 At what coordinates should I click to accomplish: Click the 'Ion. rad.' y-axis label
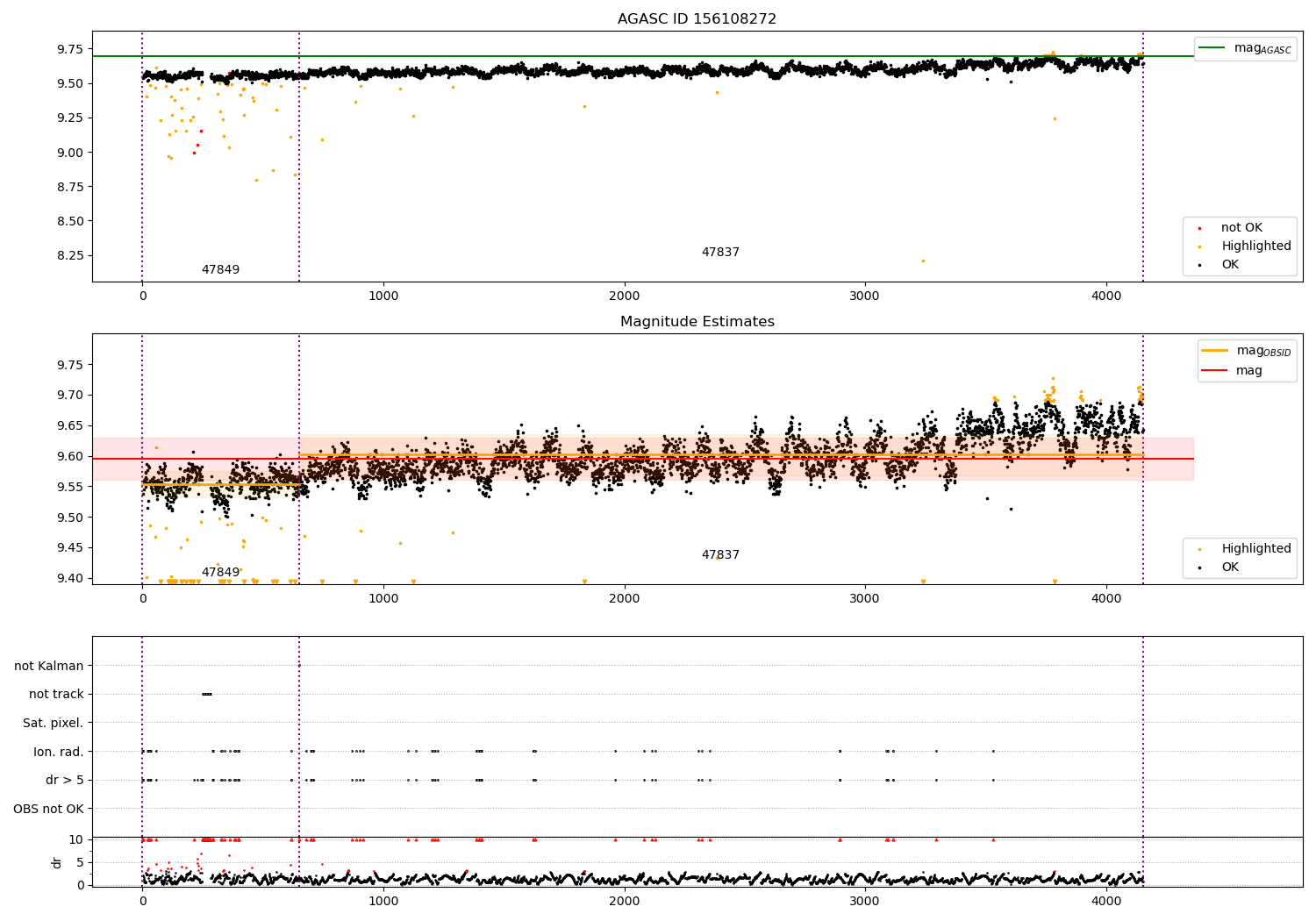pyautogui.click(x=59, y=751)
